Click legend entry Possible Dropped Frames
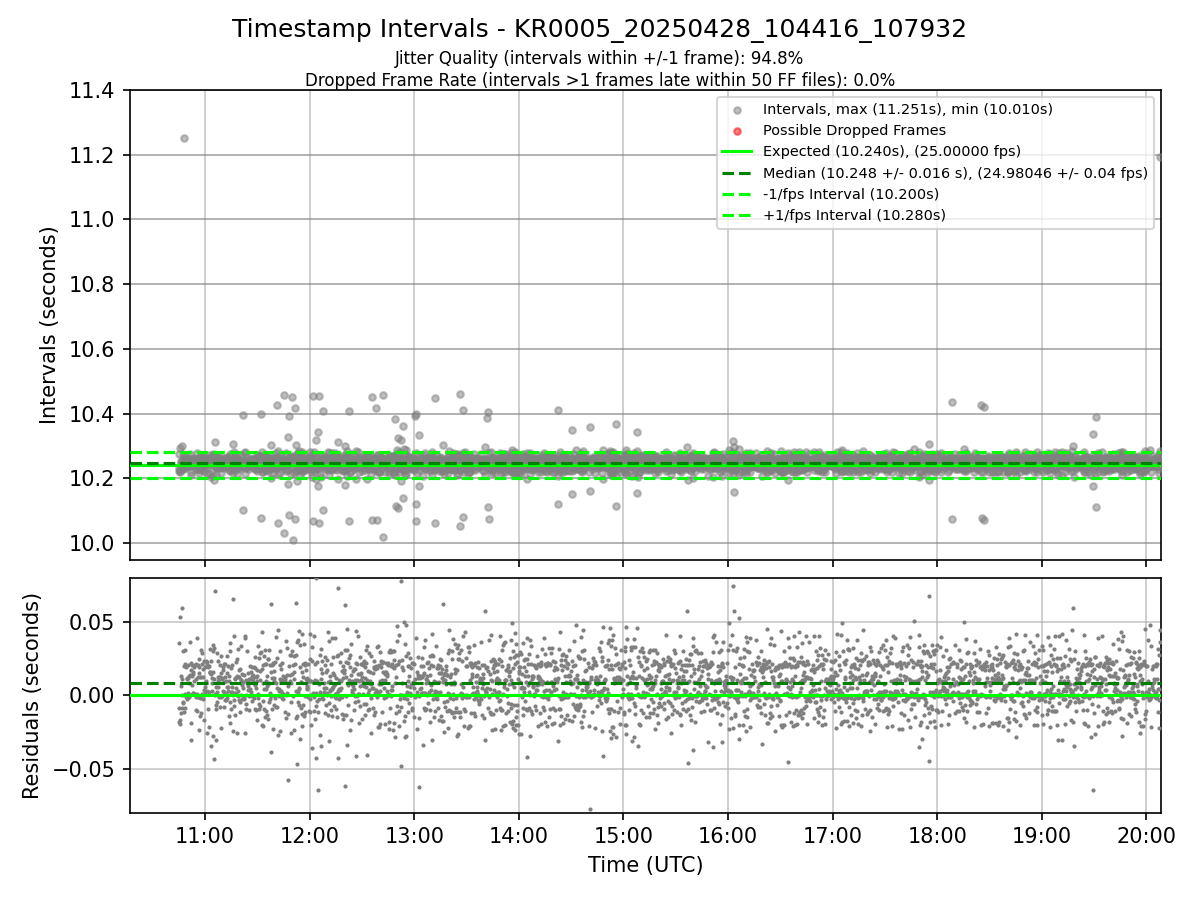The width and height of the screenshot is (1200, 900). coord(854,130)
